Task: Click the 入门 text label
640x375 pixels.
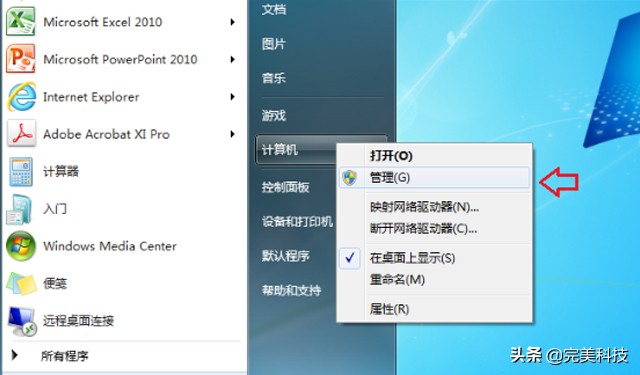Action: (x=55, y=209)
